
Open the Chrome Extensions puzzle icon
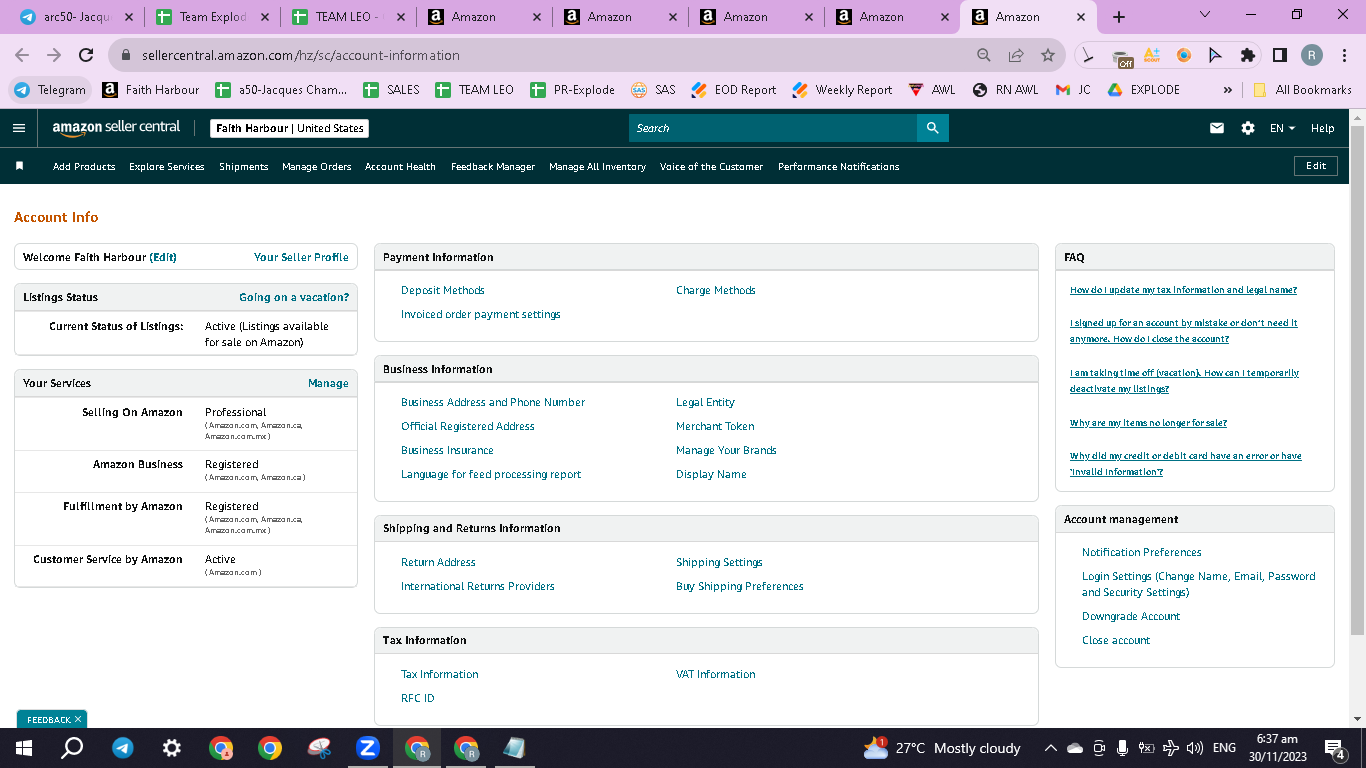coord(1247,56)
